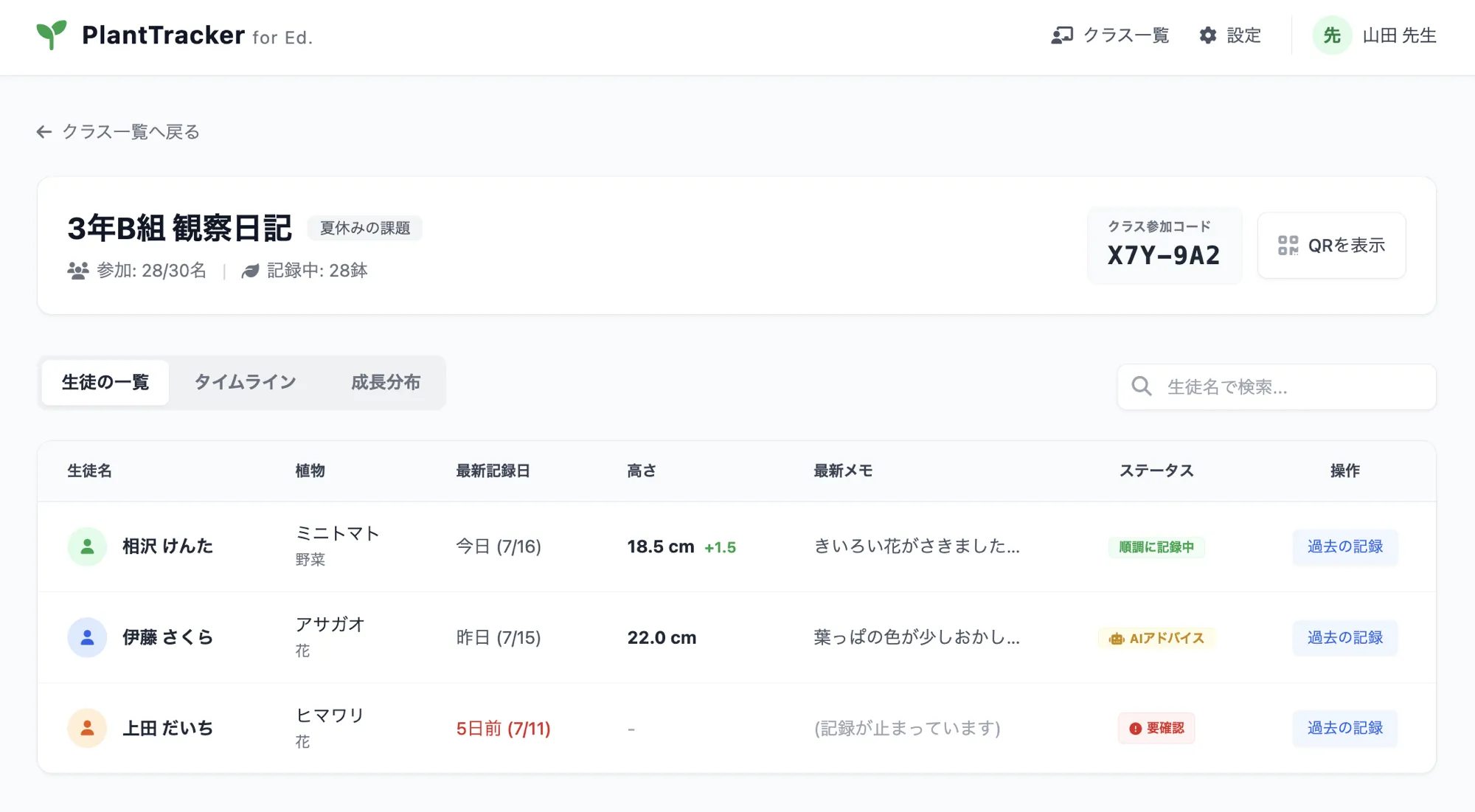Open the 先 teacher avatar circle
The image size is (1475, 812).
(x=1332, y=35)
